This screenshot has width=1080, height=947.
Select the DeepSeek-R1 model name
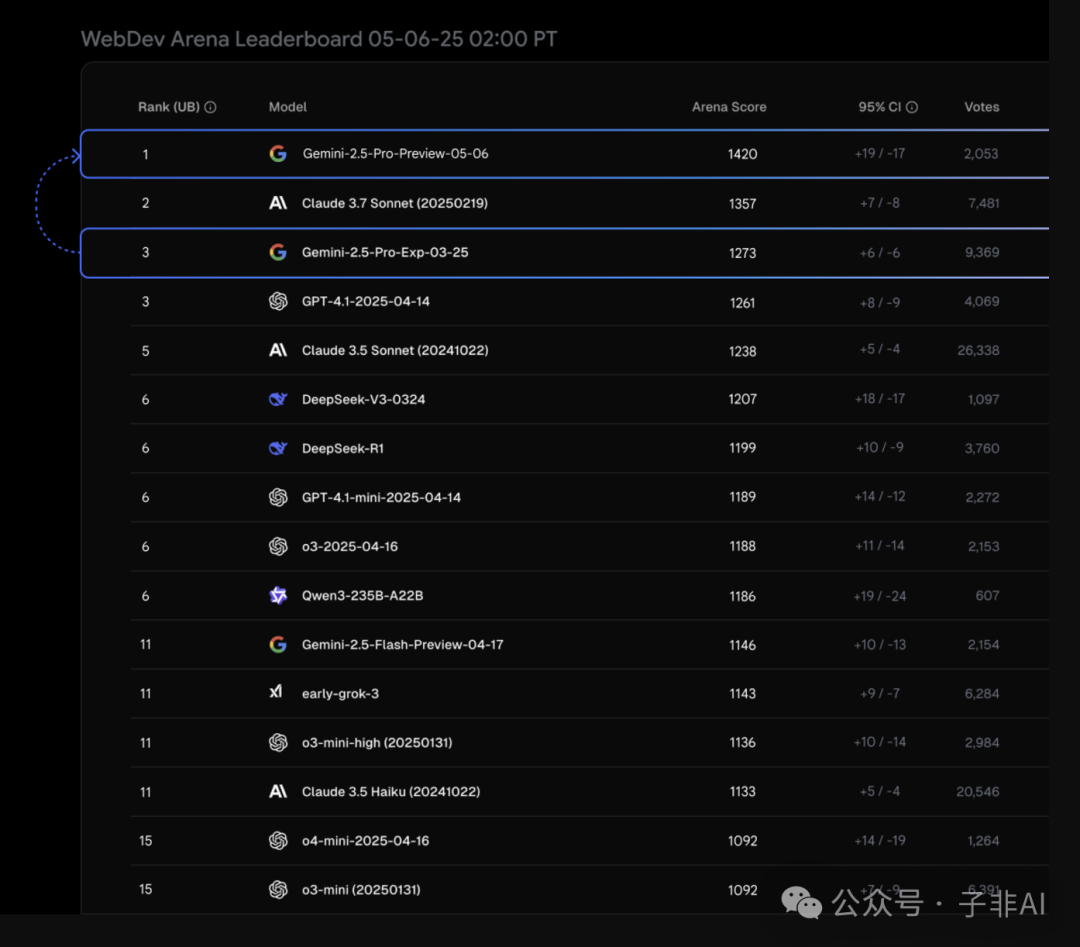(343, 448)
